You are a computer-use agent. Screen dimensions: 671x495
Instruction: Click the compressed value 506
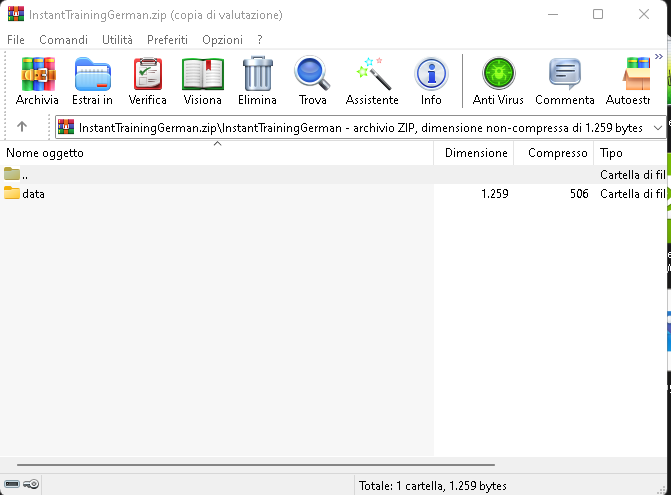point(579,194)
